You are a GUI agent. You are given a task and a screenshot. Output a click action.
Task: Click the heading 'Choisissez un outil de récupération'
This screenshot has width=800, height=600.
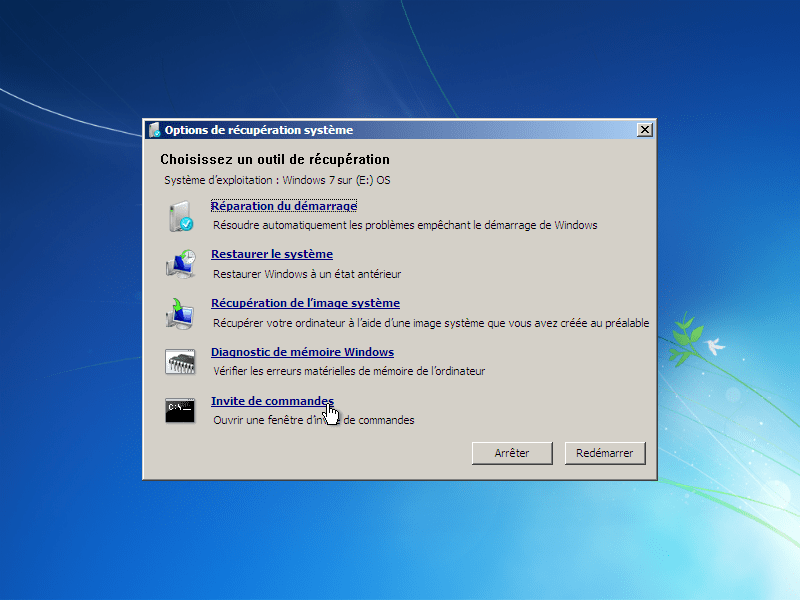(275, 160)
